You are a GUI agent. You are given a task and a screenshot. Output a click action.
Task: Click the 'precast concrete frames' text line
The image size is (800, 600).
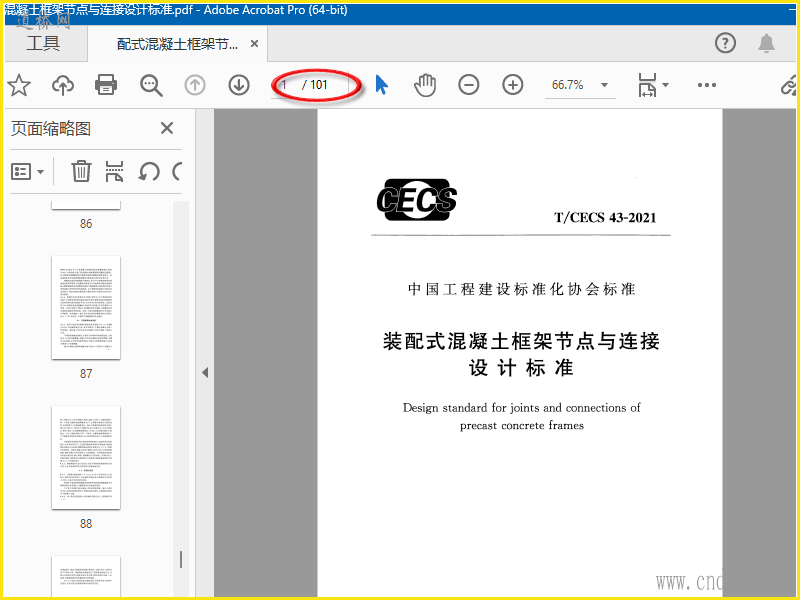[x=521, y=426]
